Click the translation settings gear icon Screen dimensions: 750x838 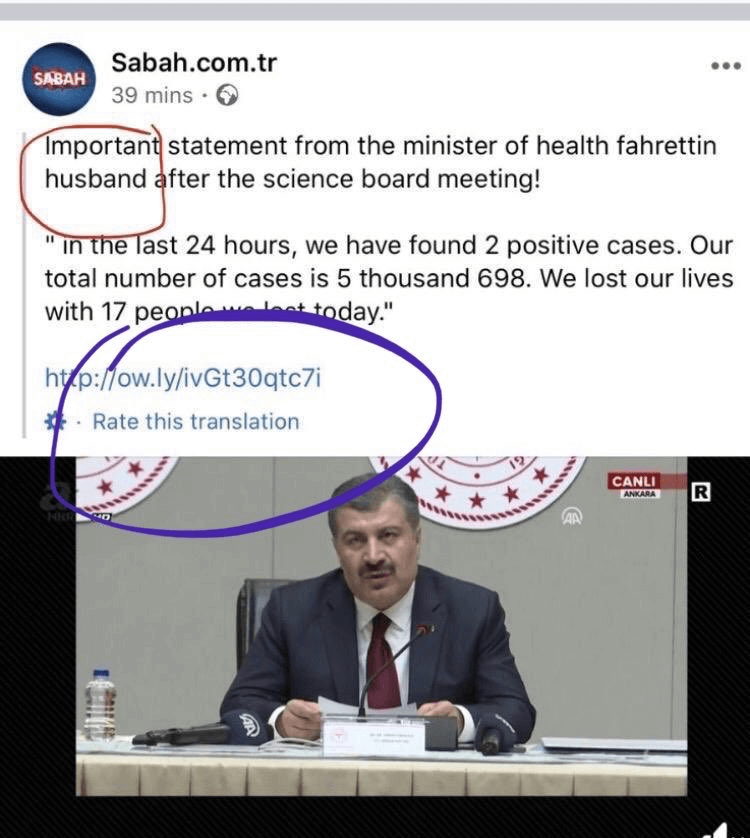[55, 422]
